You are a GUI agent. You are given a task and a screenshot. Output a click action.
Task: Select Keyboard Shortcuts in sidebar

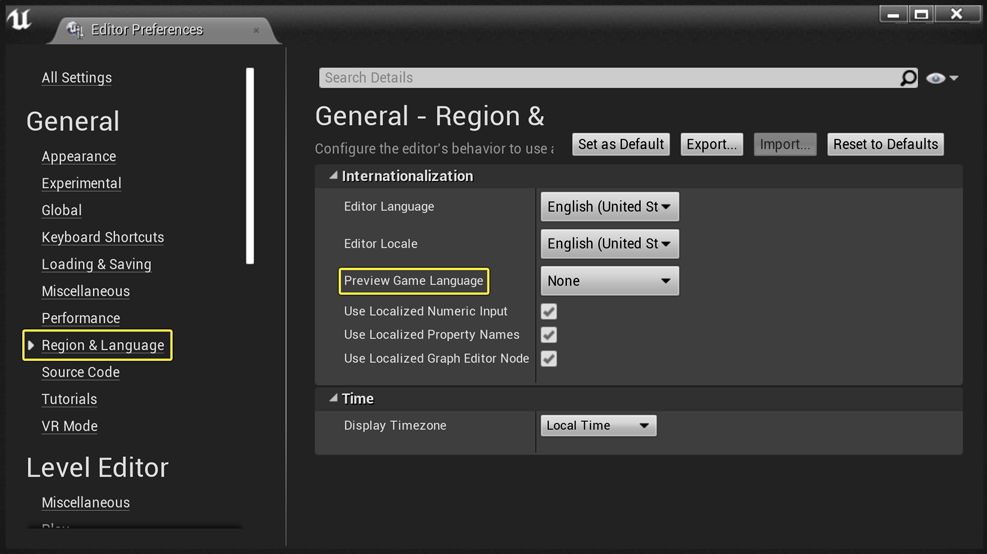point(103,237)
